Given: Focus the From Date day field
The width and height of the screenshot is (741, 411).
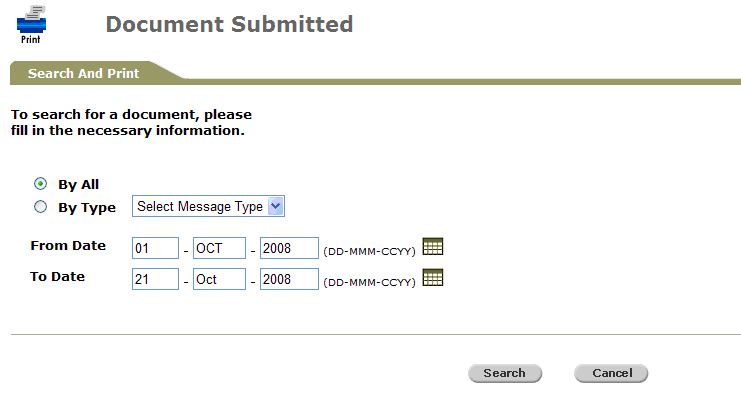Looking at the screenshot, I should [154, 248].
